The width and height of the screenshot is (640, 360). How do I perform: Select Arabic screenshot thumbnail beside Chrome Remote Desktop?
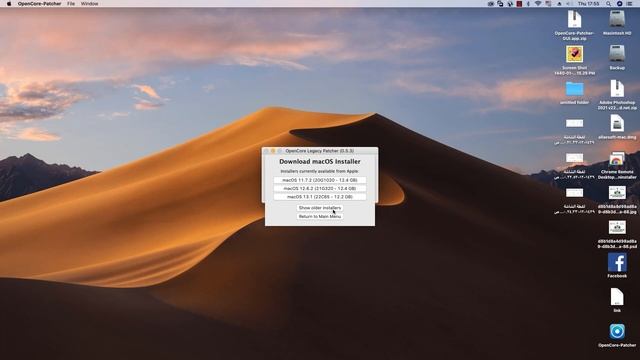[574, 158]
